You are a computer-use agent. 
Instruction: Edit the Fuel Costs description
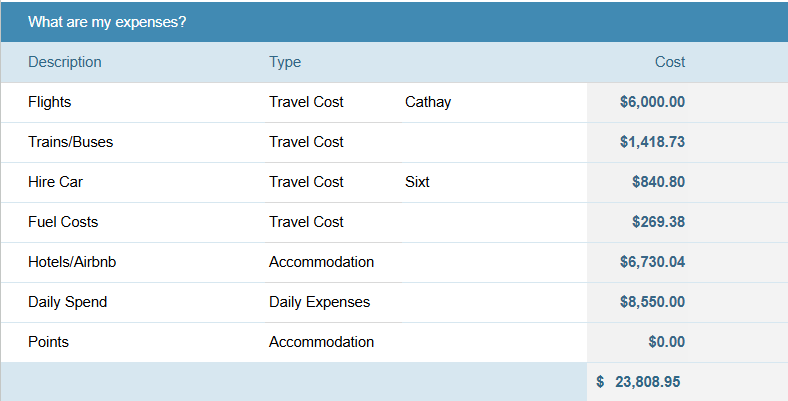133,222
